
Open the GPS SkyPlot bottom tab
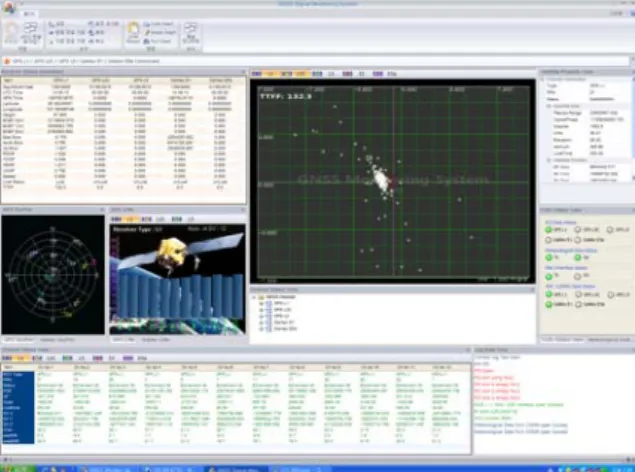(x=19, y=340)
